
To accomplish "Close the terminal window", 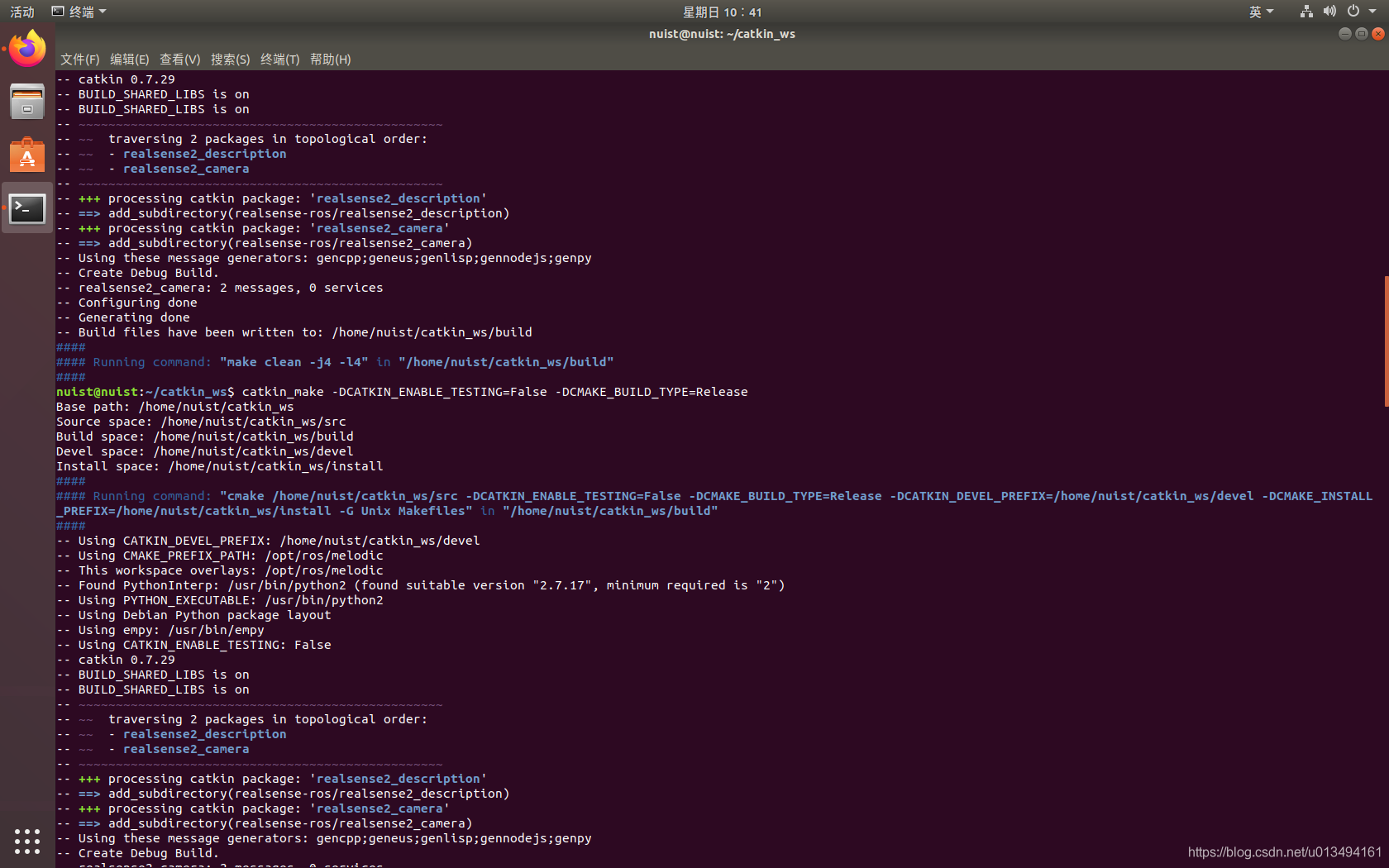I will coord(1377,34).
